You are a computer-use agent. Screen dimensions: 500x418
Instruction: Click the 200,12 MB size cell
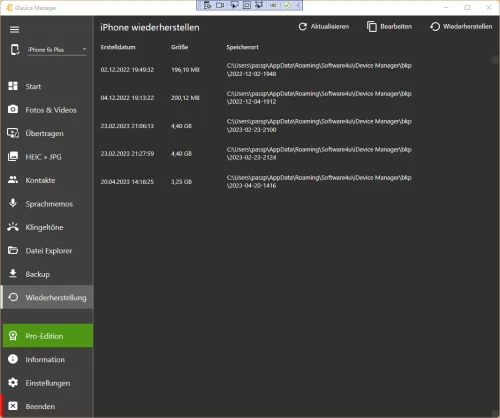(x=185, y=98)
